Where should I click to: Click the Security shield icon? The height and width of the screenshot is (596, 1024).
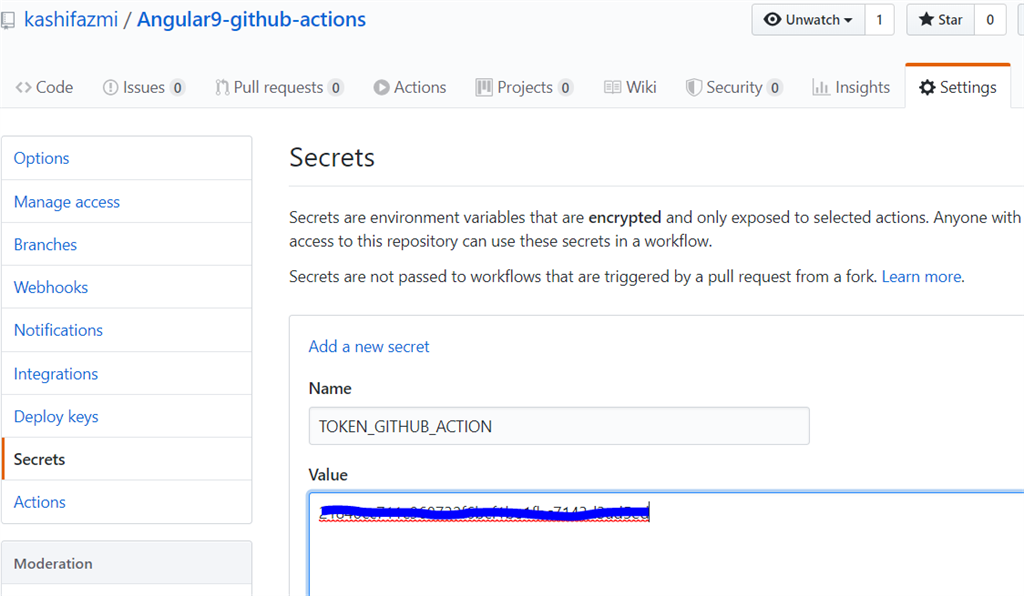point(693,88)
